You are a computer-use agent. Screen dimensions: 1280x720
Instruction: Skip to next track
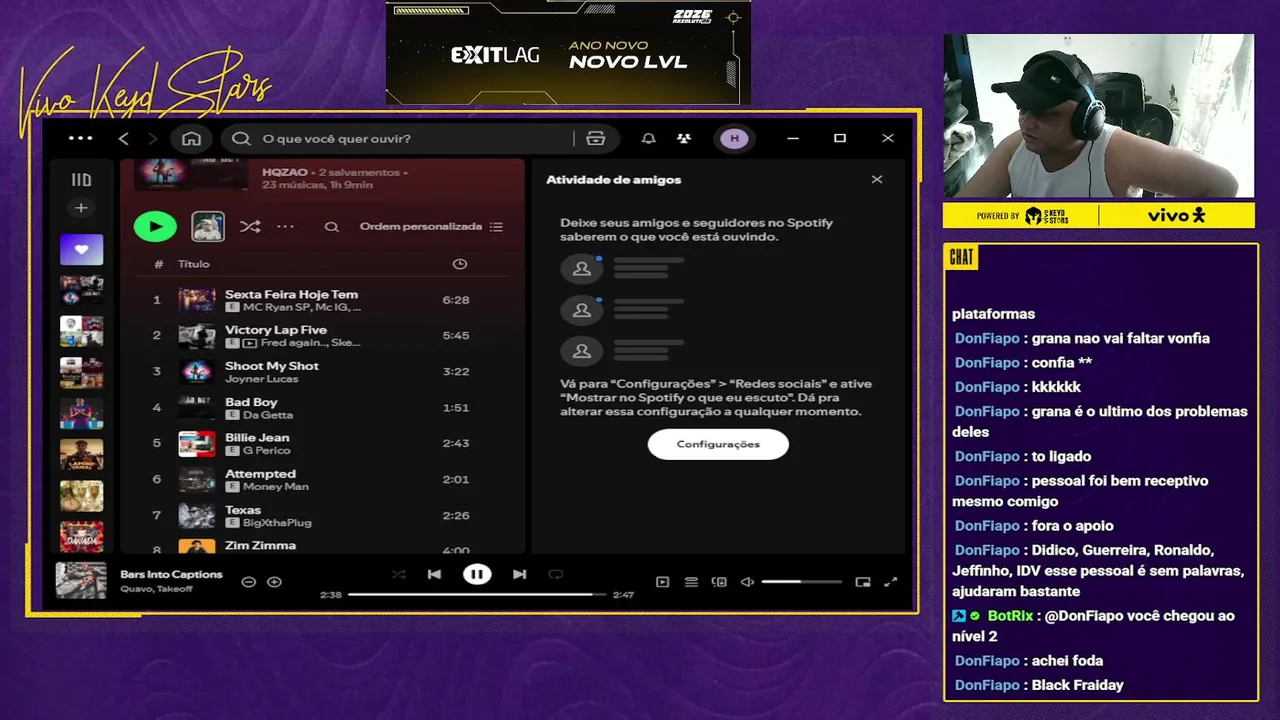(x=519, y=574)
